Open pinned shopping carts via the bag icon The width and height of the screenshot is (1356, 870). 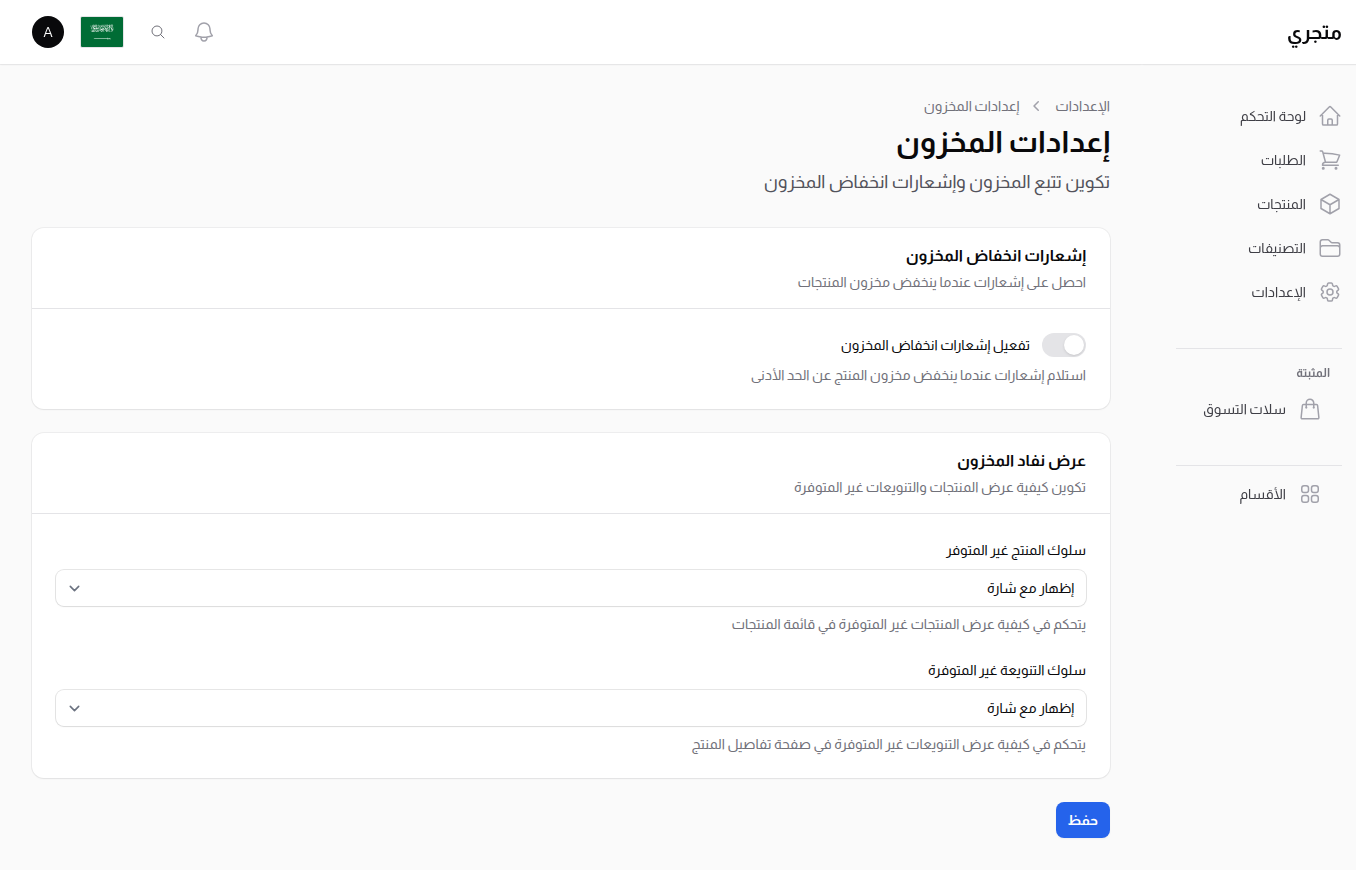pyautogui.click(x=1310, y=409)
